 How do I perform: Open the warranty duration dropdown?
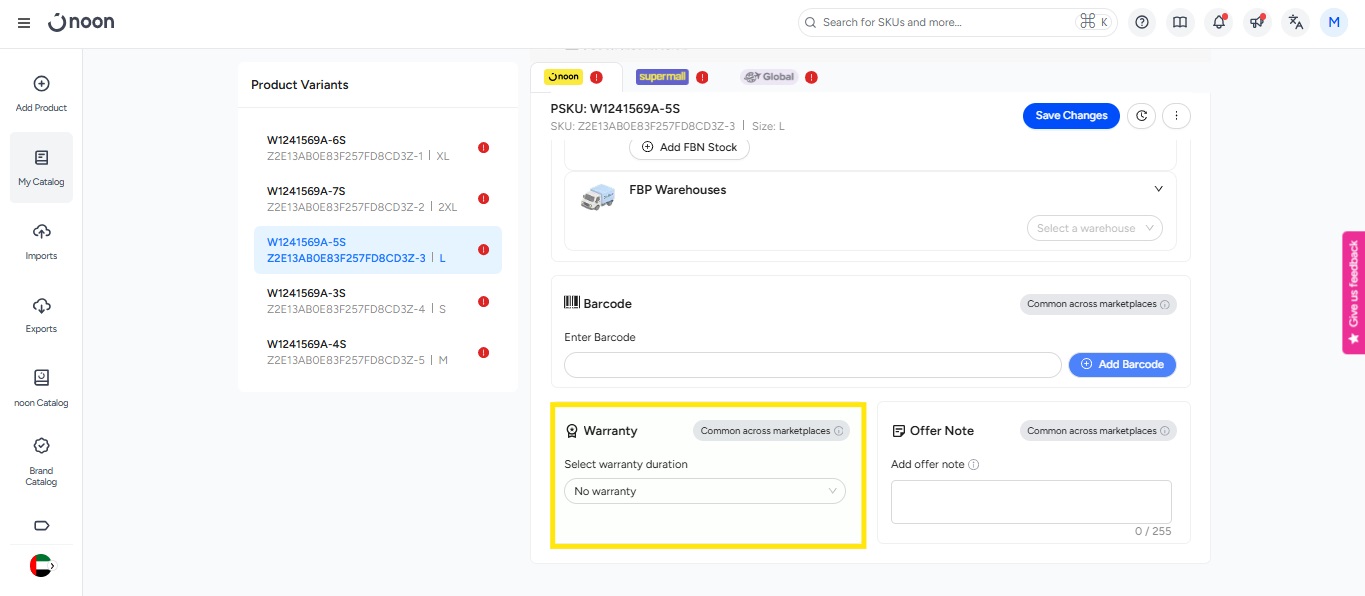pos(704,491)
